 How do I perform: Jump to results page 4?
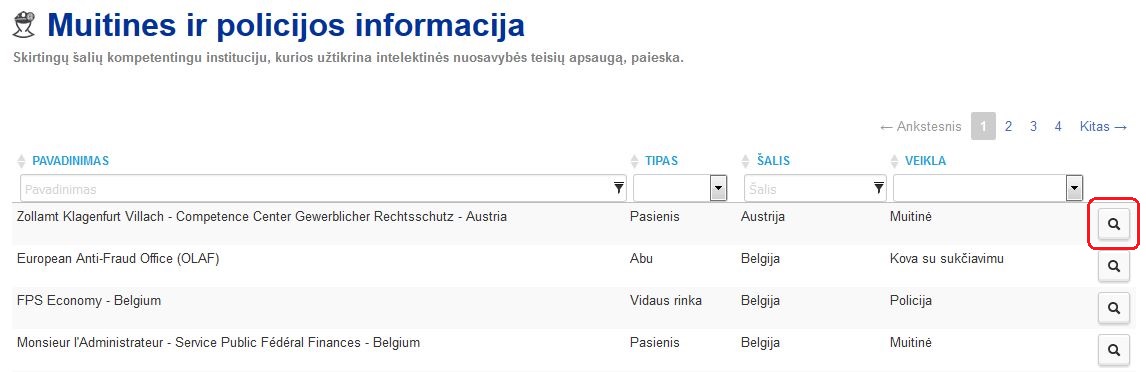[1058, 126]
